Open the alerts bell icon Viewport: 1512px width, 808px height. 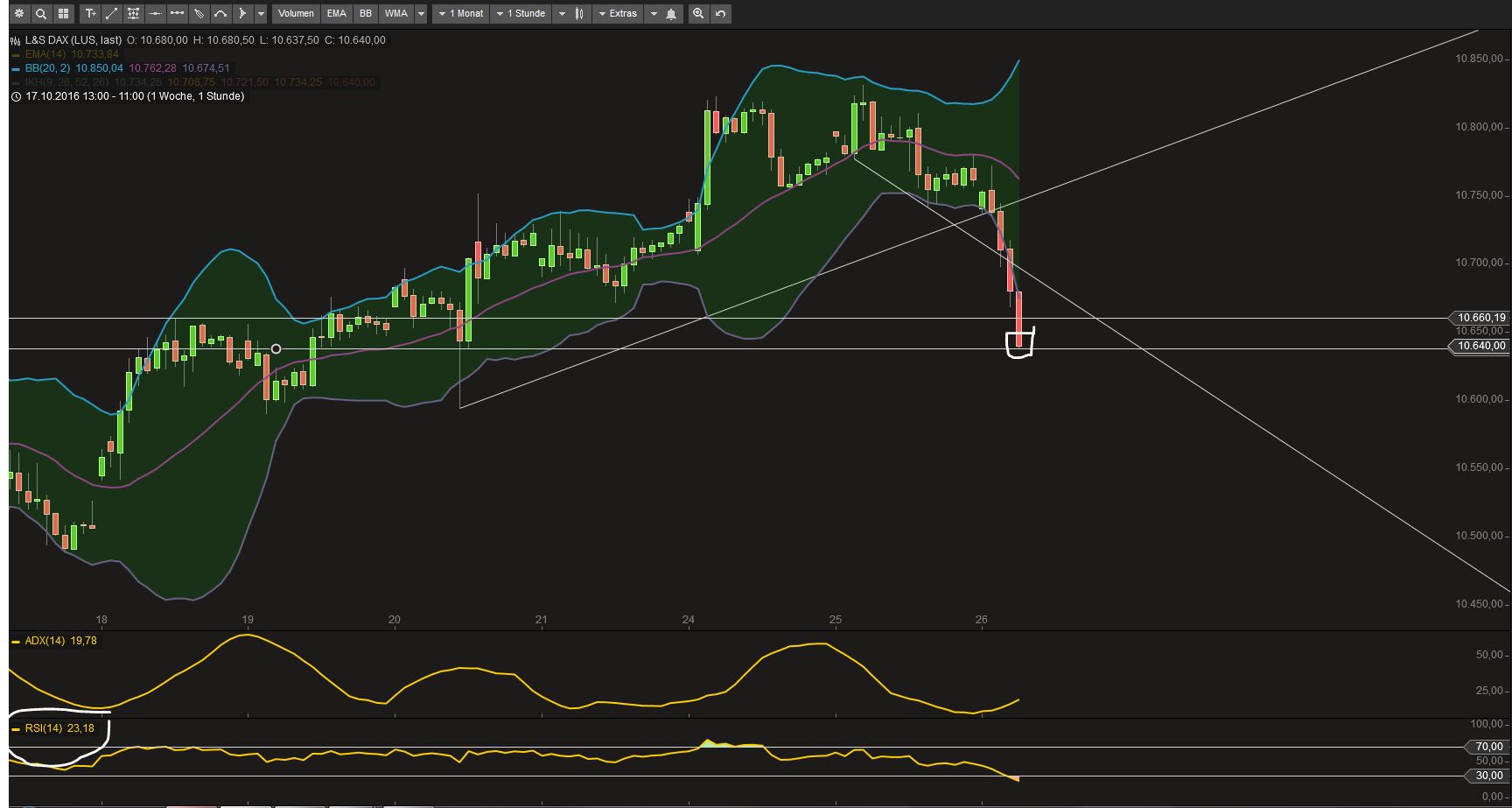(670, 13)
